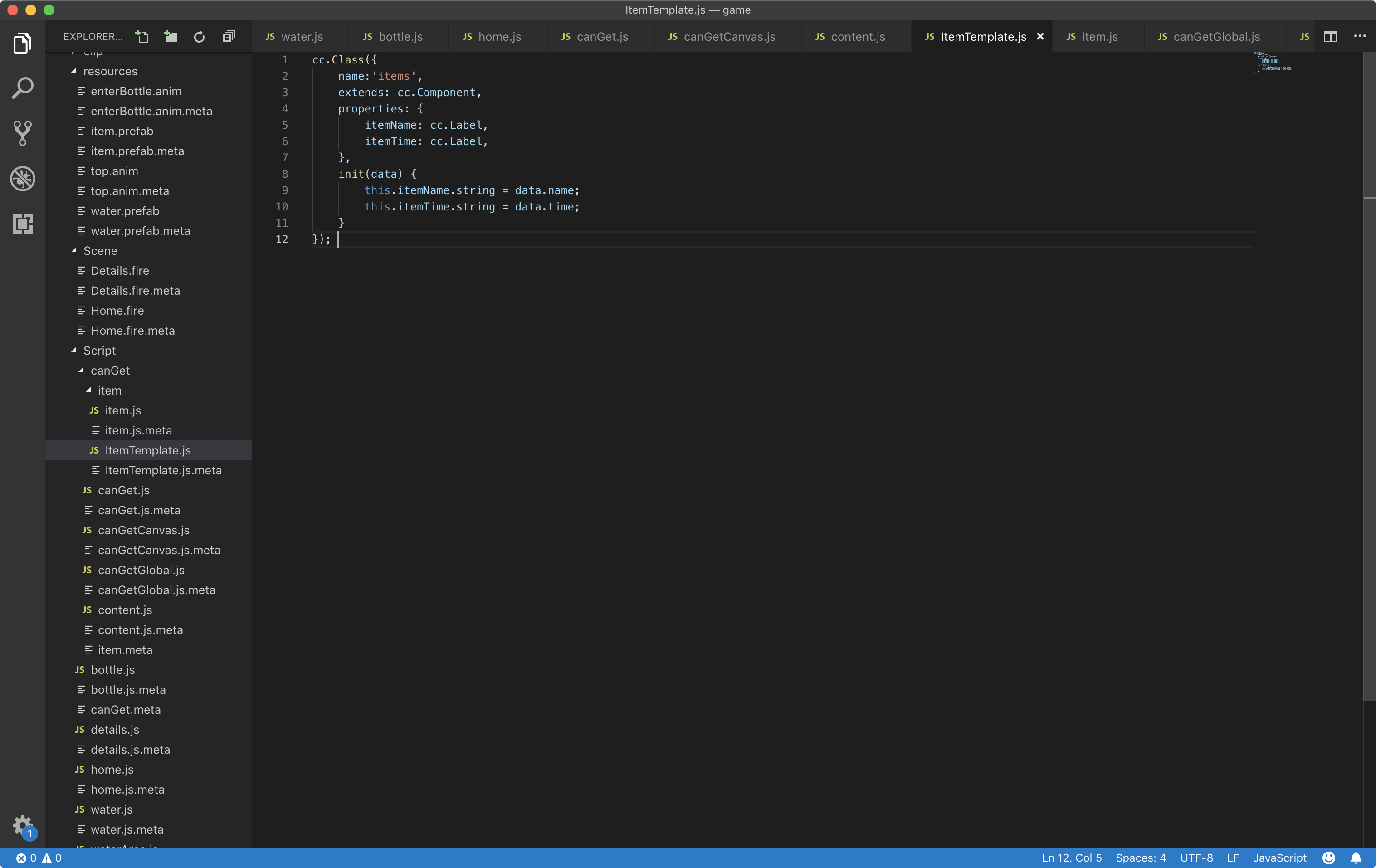Open the Extensions view icon
The image size is (1376, 868).
click(22, 224)
